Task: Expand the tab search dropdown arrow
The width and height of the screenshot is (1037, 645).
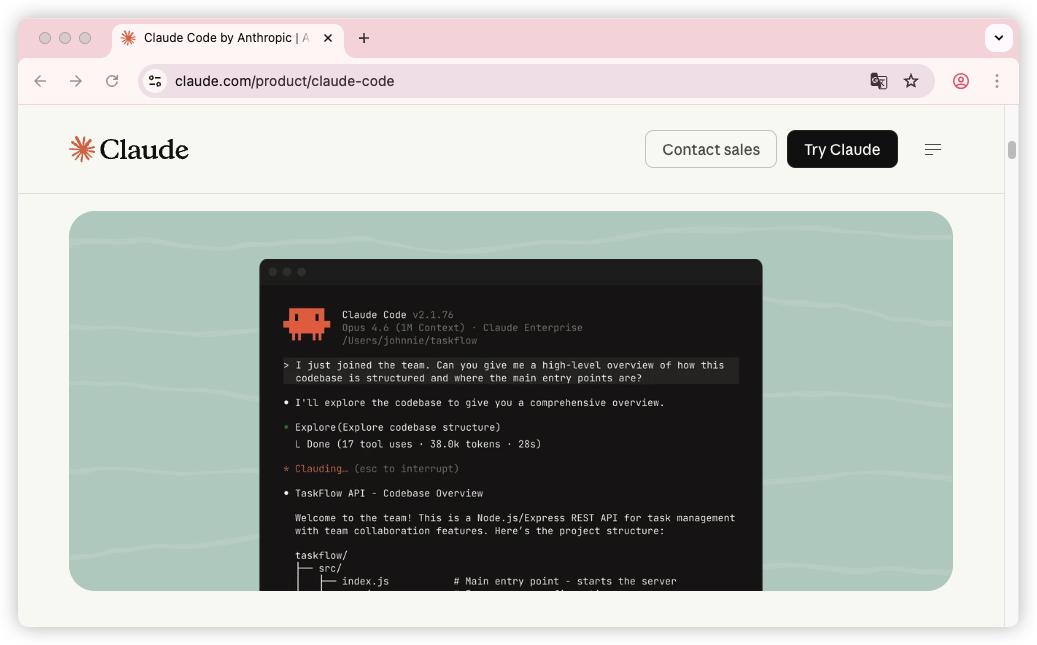Action: [999, 38]
